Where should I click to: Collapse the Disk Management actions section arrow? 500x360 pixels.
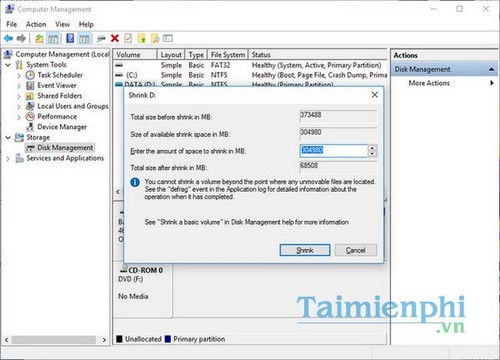(x=491, y=69)
